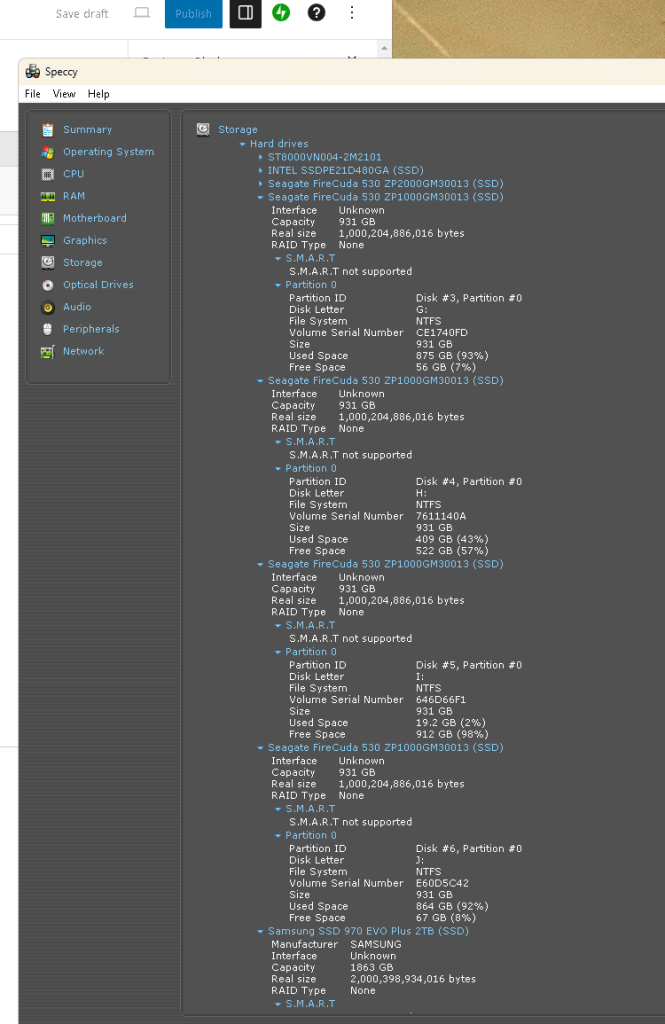Click the Publish button in editor

[193, 14]
